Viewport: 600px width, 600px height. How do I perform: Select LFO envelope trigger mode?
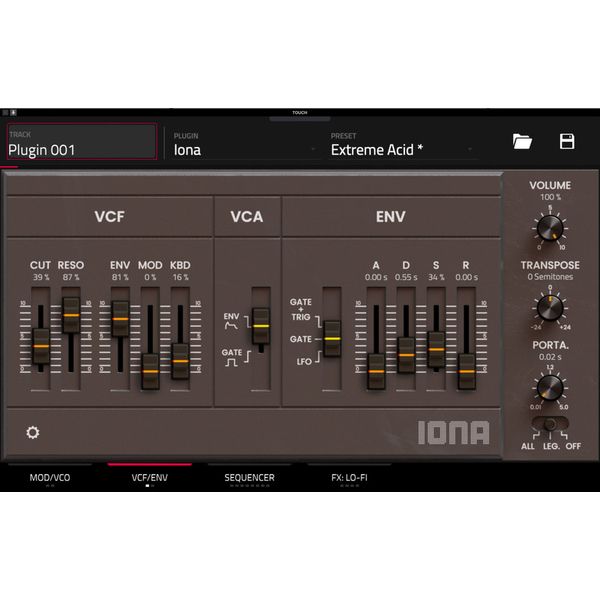(304, 361)
